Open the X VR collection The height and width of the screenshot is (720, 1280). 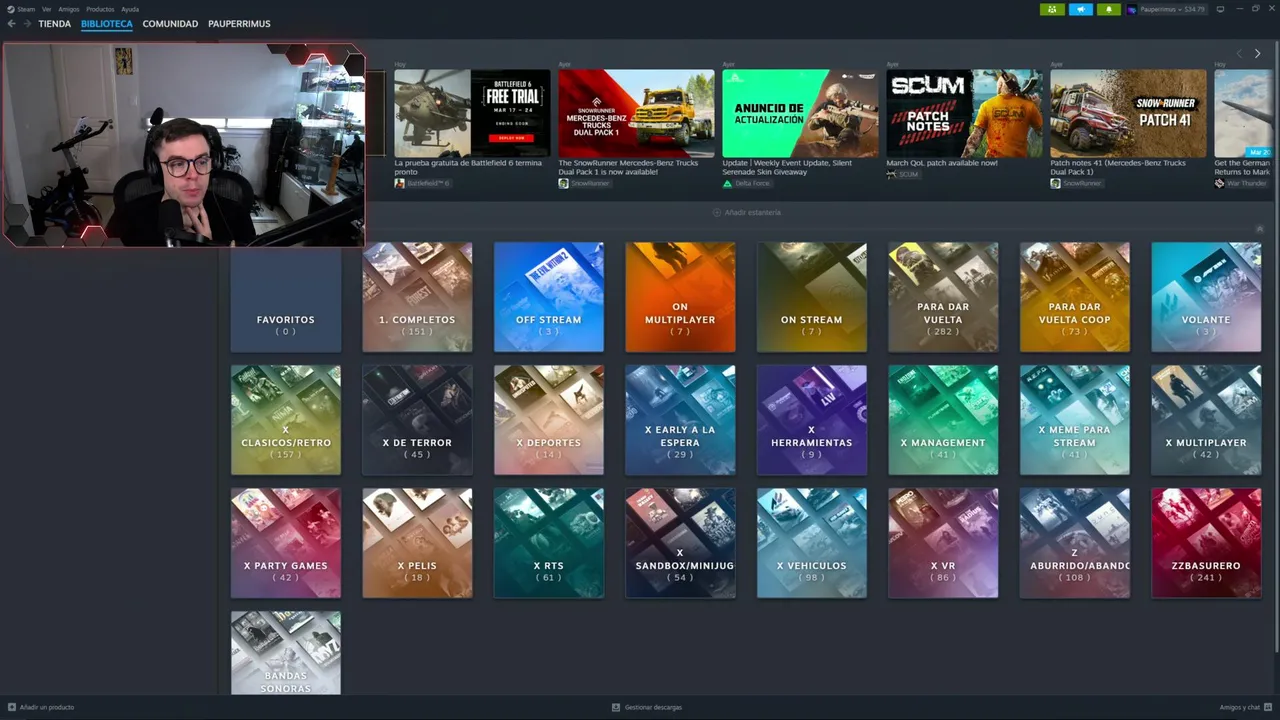pos(943,543)
